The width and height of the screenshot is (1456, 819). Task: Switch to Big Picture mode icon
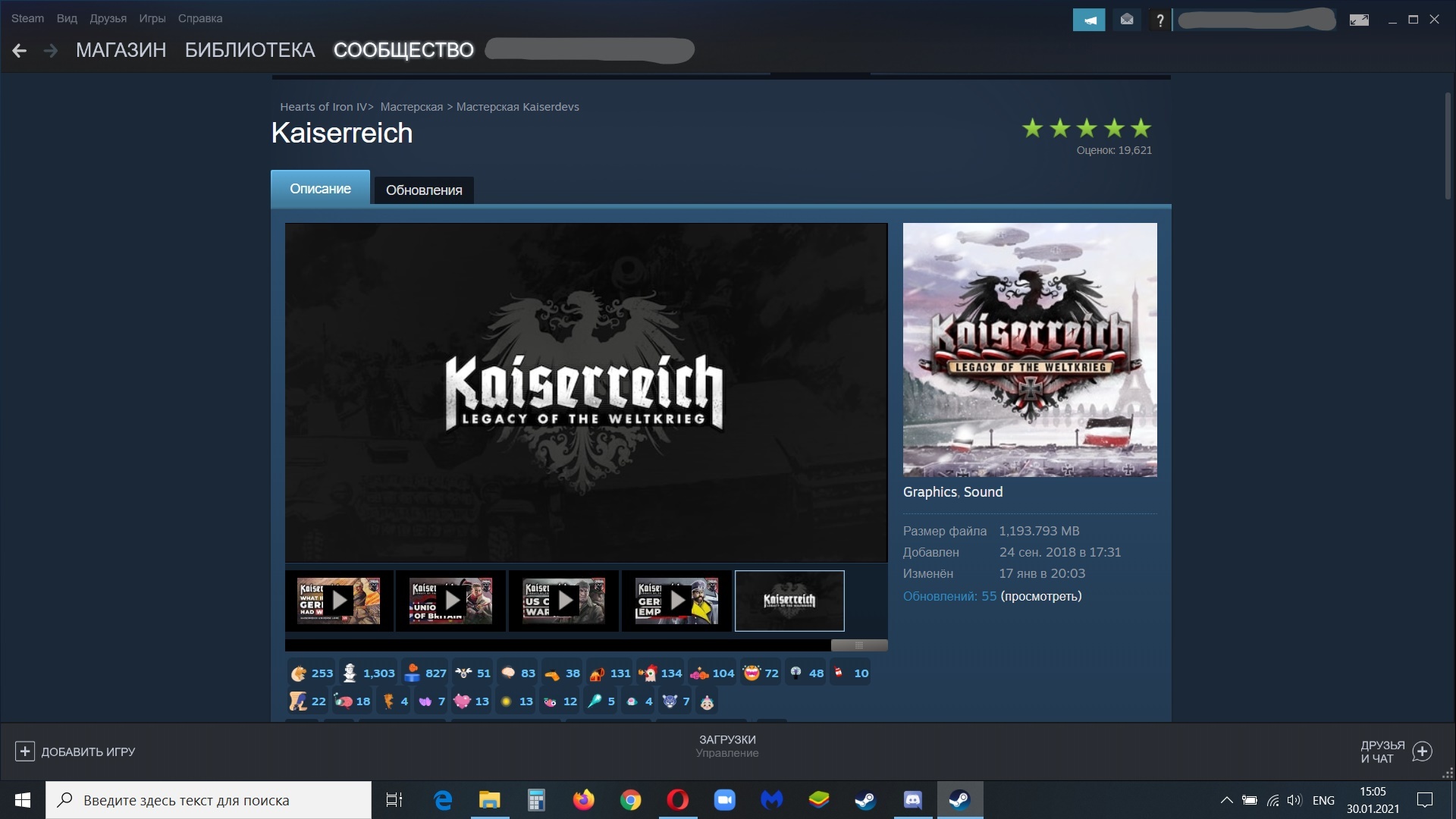(x=1359, y=20)
